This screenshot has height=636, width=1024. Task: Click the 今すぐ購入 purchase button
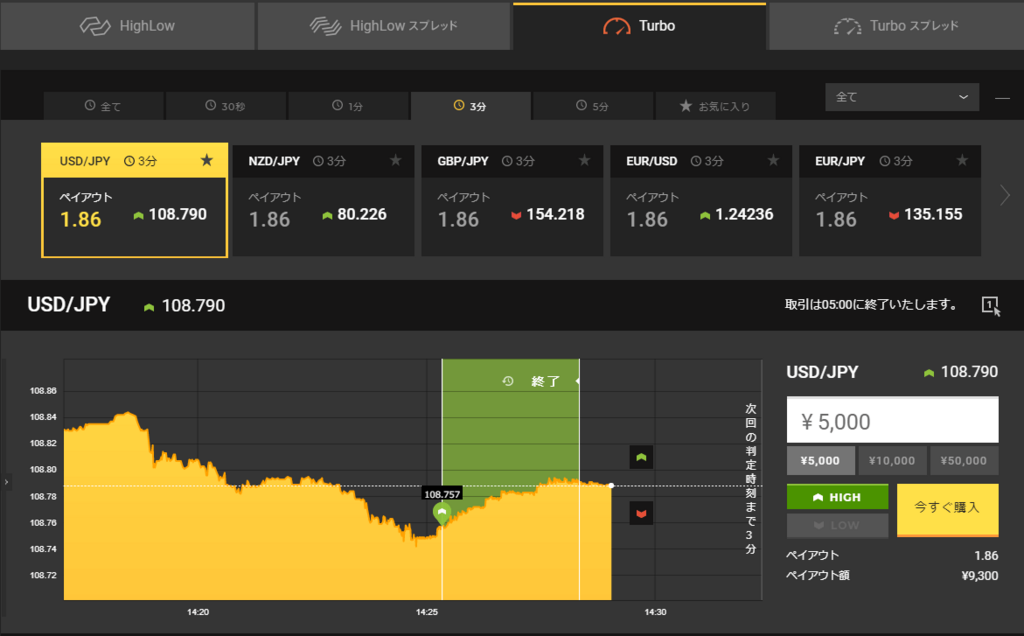coord(946,510)
